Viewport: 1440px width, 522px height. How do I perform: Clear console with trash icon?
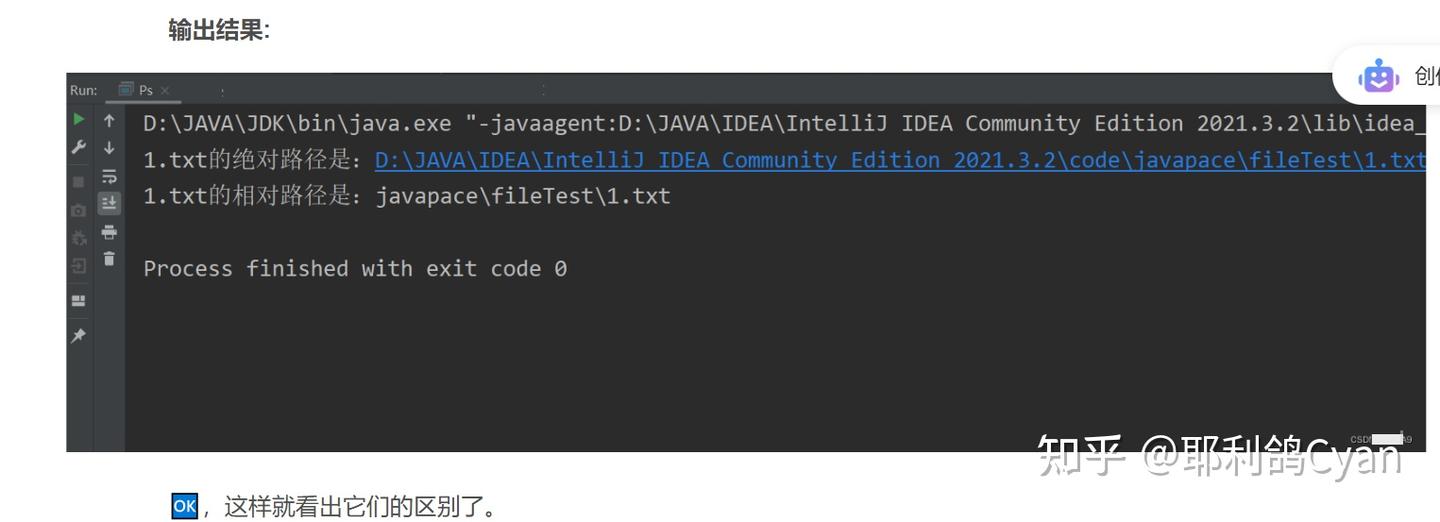coord(109,259)
